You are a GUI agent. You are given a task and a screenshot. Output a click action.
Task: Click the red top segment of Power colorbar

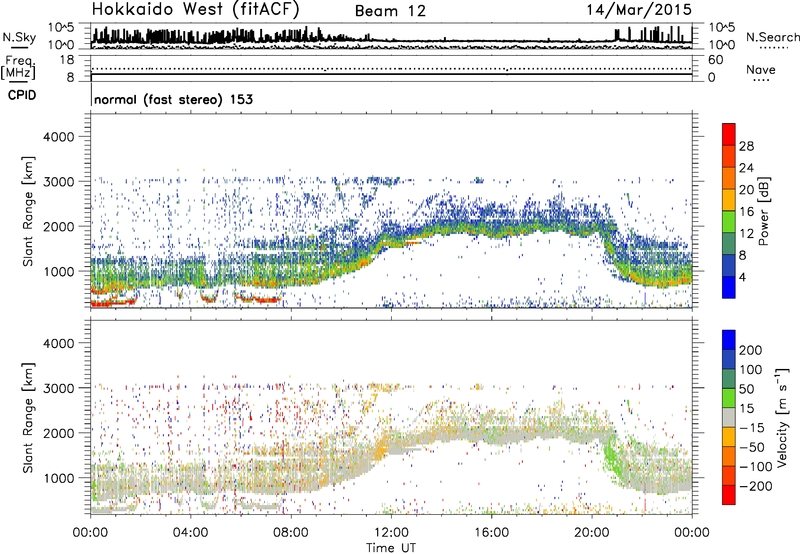click(x=729, y=134)
